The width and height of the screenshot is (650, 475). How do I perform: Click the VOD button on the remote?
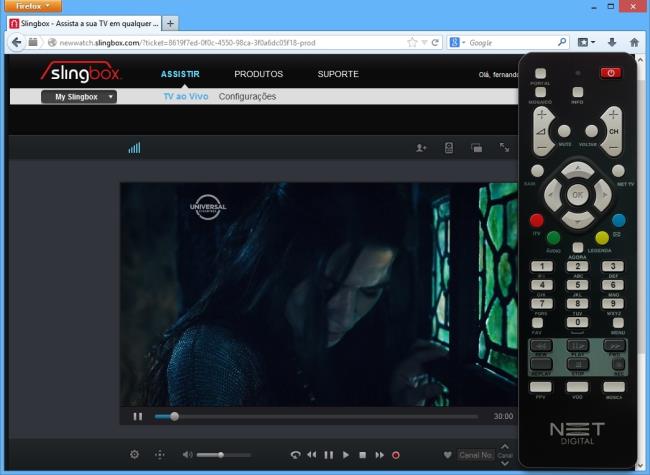(577, 387)
